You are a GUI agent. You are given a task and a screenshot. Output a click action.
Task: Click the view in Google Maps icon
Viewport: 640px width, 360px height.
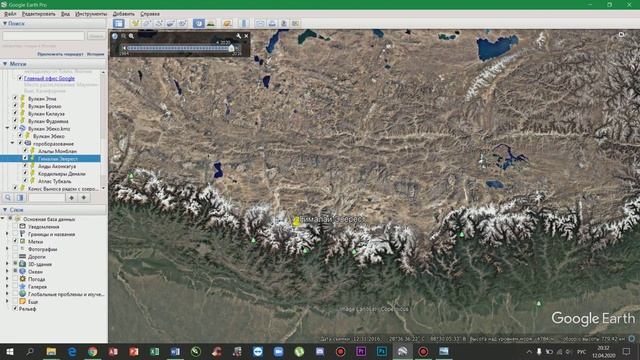296,23
